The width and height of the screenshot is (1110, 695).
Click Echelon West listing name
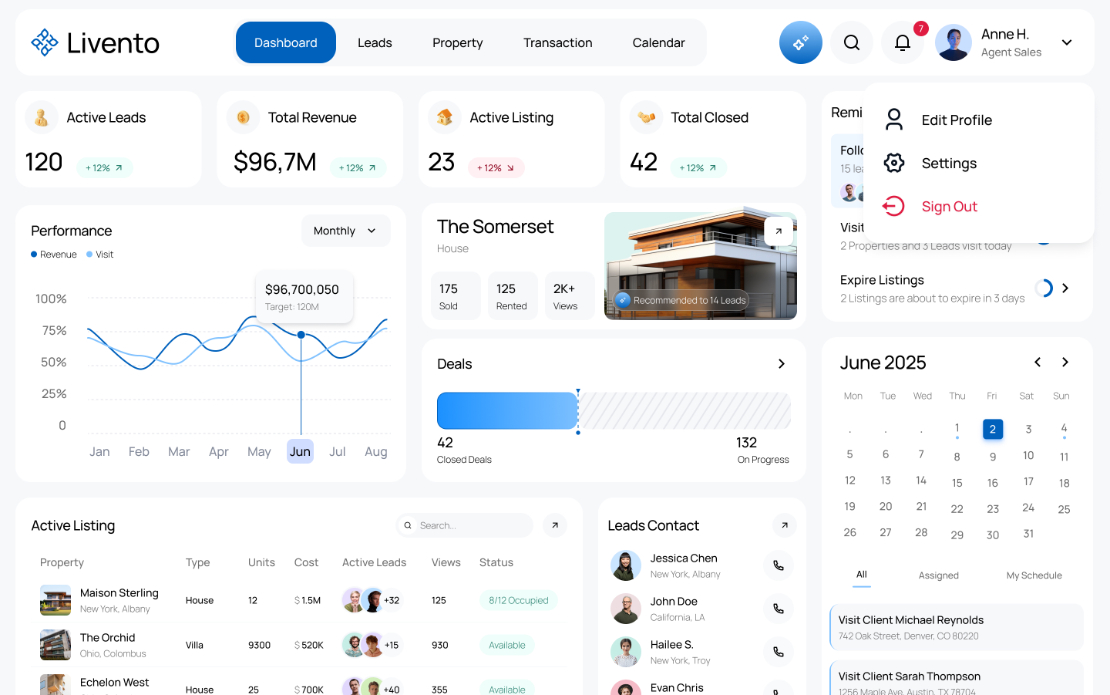114,682
